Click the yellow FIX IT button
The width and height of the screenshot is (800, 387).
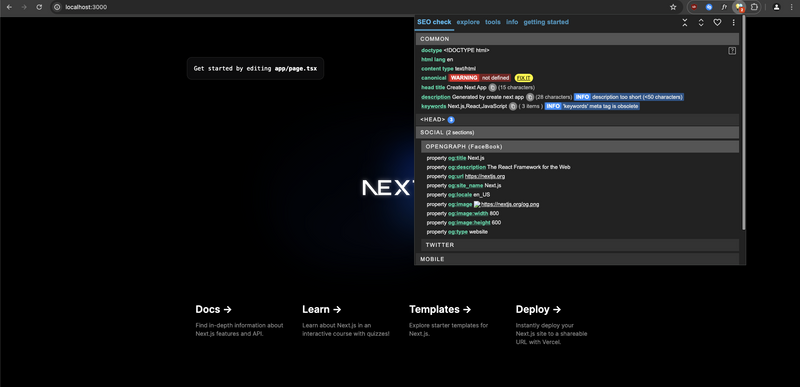523,78
